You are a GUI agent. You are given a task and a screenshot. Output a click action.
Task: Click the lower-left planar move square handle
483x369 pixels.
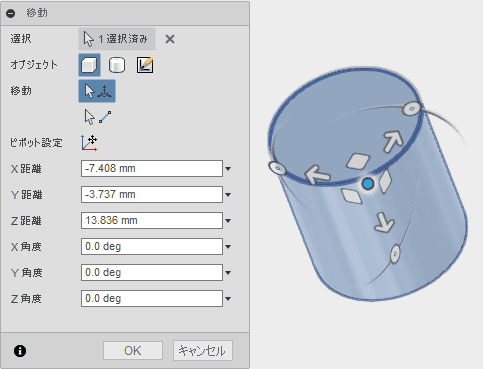[352, 196]
